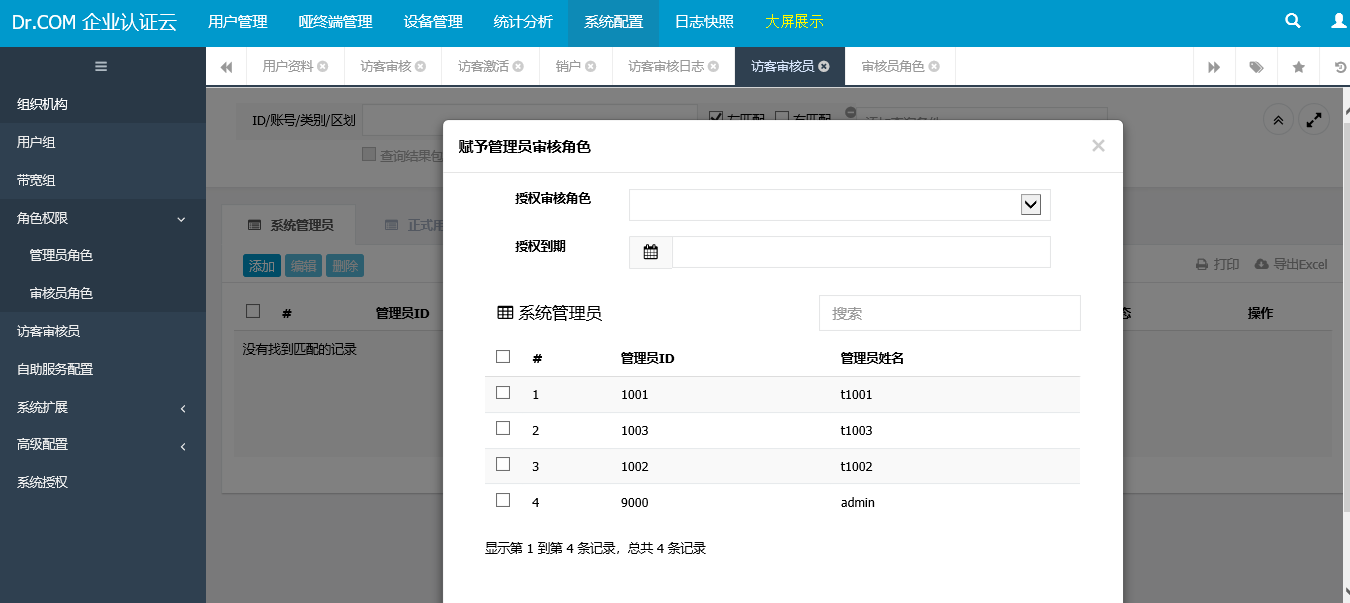Screen dimensions: 1350x603
Task: Toggle the 查询结果 checkbox under search
Action: 369,155
